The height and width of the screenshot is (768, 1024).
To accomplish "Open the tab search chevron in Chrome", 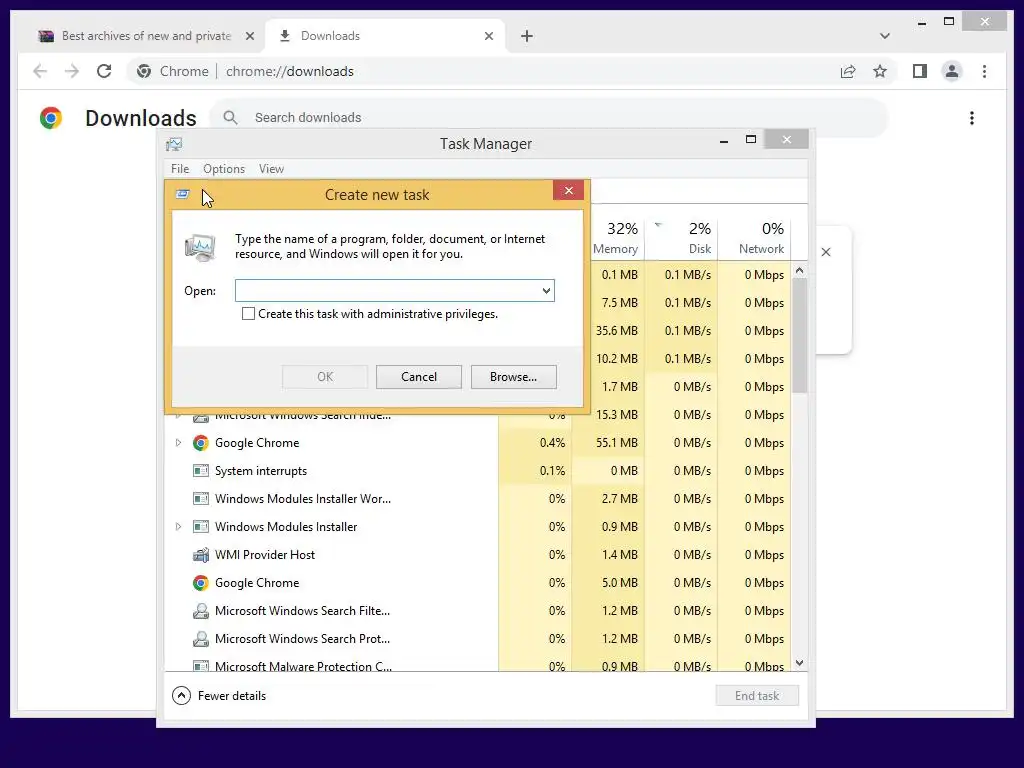I will click(x=884, y=36).
